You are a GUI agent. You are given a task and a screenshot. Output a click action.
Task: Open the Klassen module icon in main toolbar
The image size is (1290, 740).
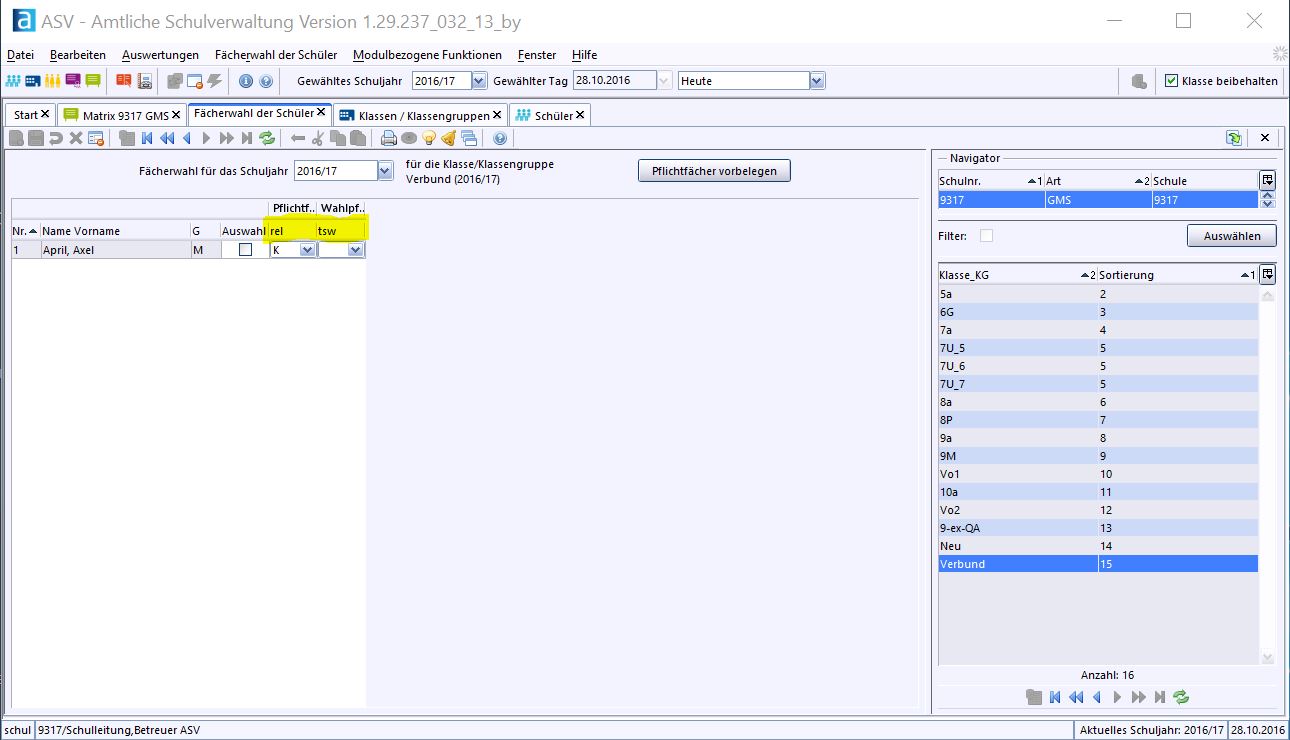click(33, 81)
